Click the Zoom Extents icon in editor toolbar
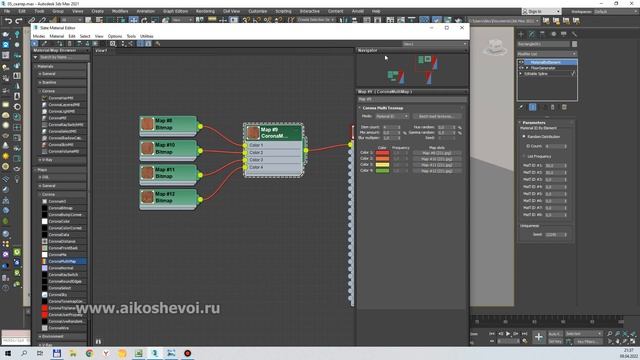 [113, 44]
